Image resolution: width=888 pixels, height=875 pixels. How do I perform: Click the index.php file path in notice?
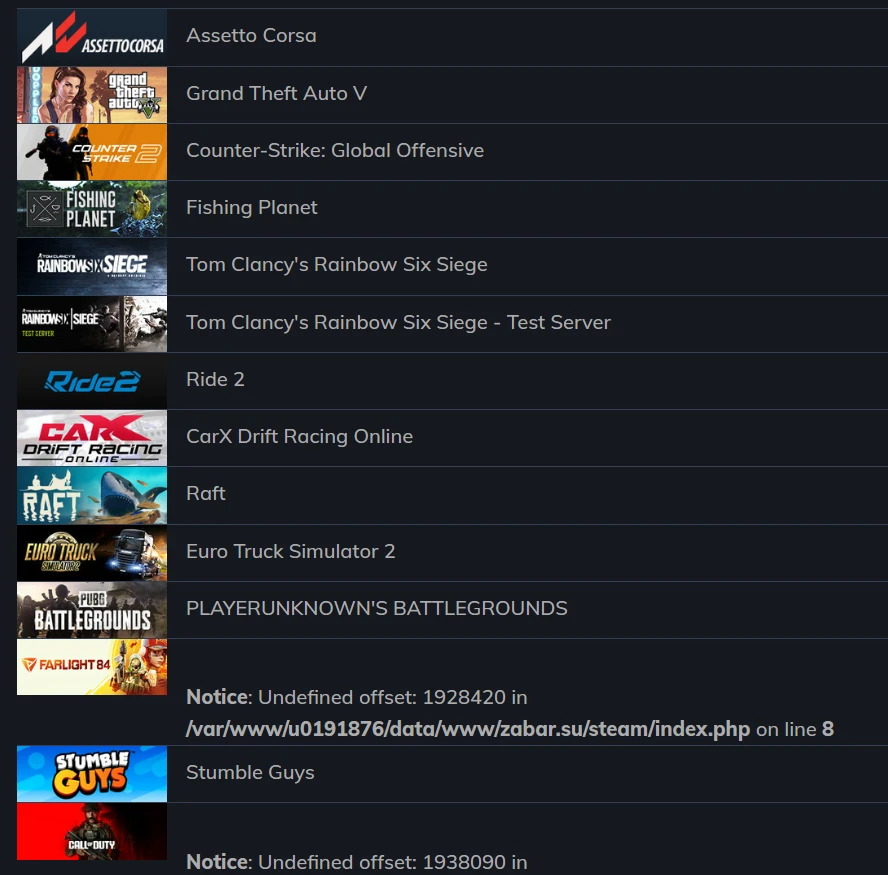pyautogui.click(x=468, y=730)
